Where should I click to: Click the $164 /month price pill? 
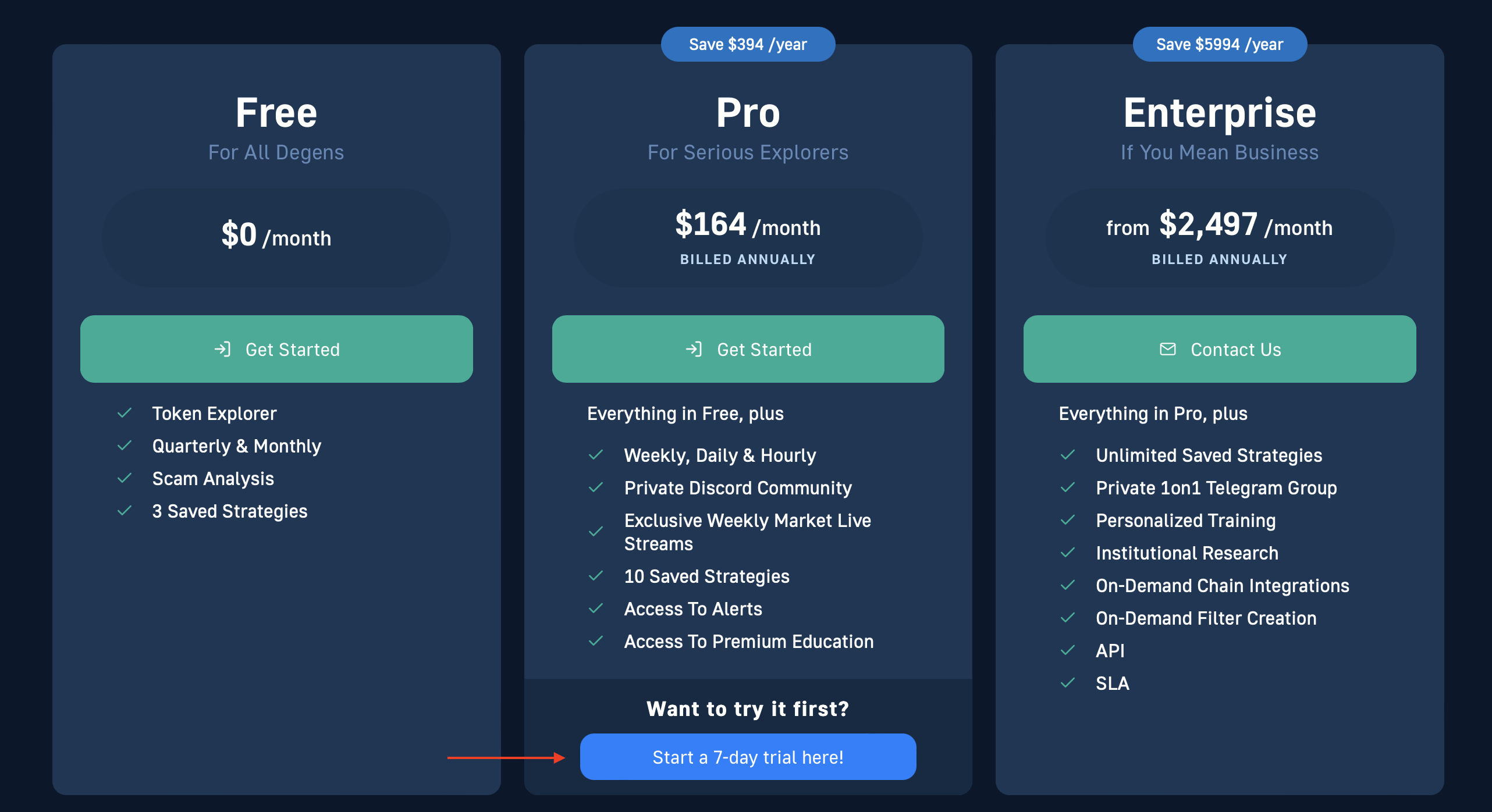748,237
